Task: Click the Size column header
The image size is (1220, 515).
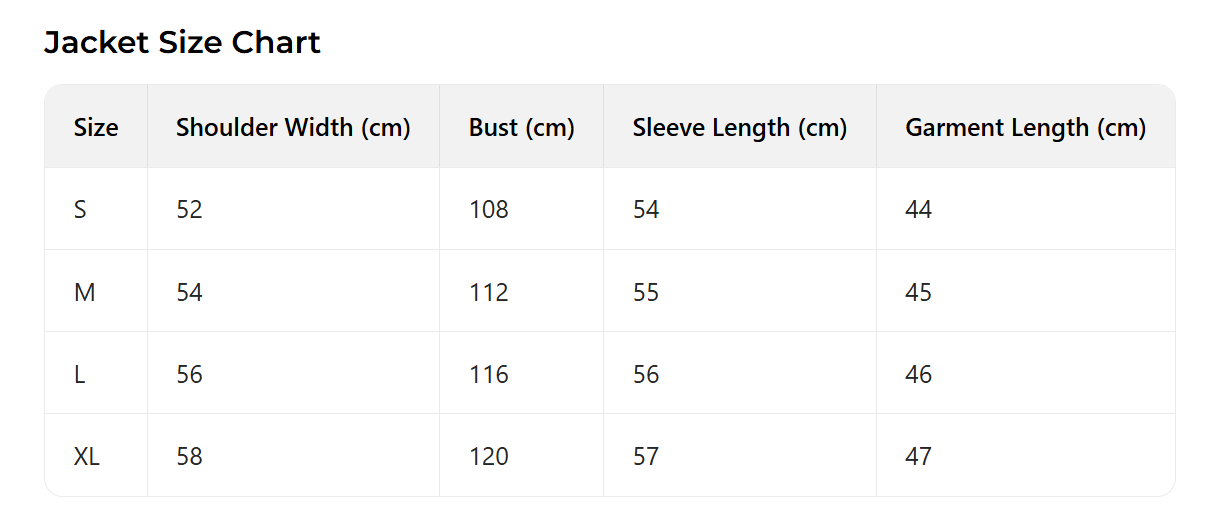Action: click(96, 128)
